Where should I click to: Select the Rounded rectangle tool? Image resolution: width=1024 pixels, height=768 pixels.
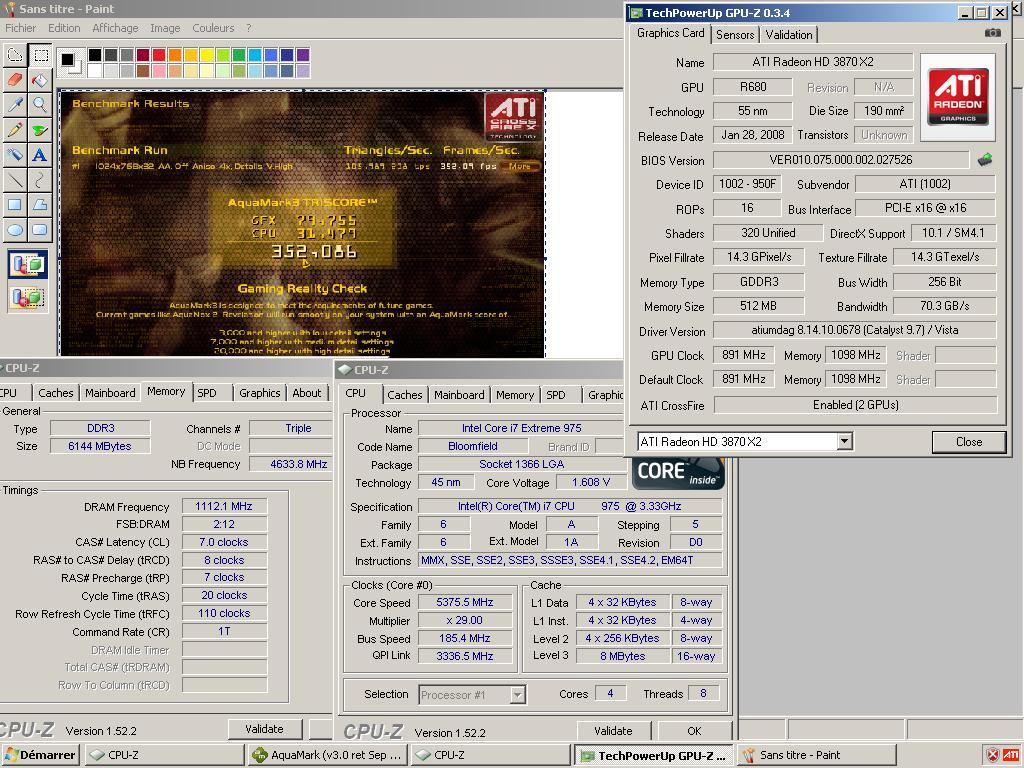point(40,230)
